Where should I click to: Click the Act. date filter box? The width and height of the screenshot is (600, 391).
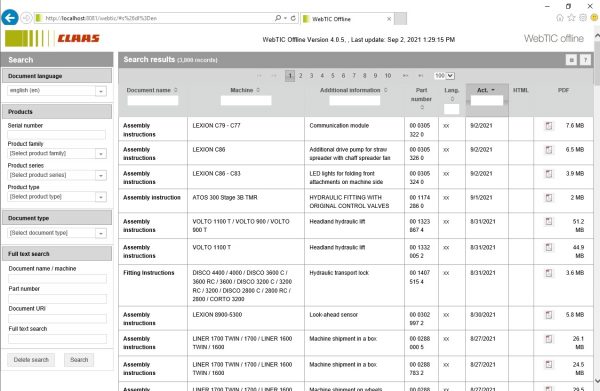point(487,101)
